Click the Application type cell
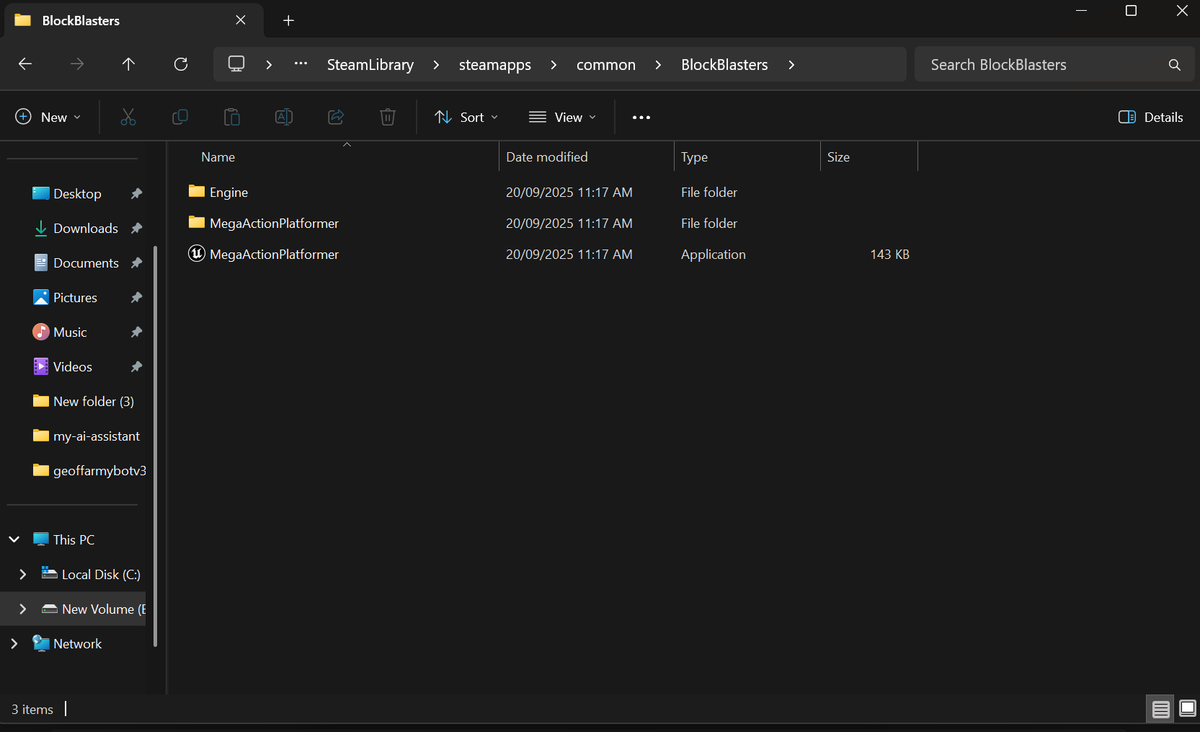Screen dimensions: 1200x732 (x=713, y=254)
